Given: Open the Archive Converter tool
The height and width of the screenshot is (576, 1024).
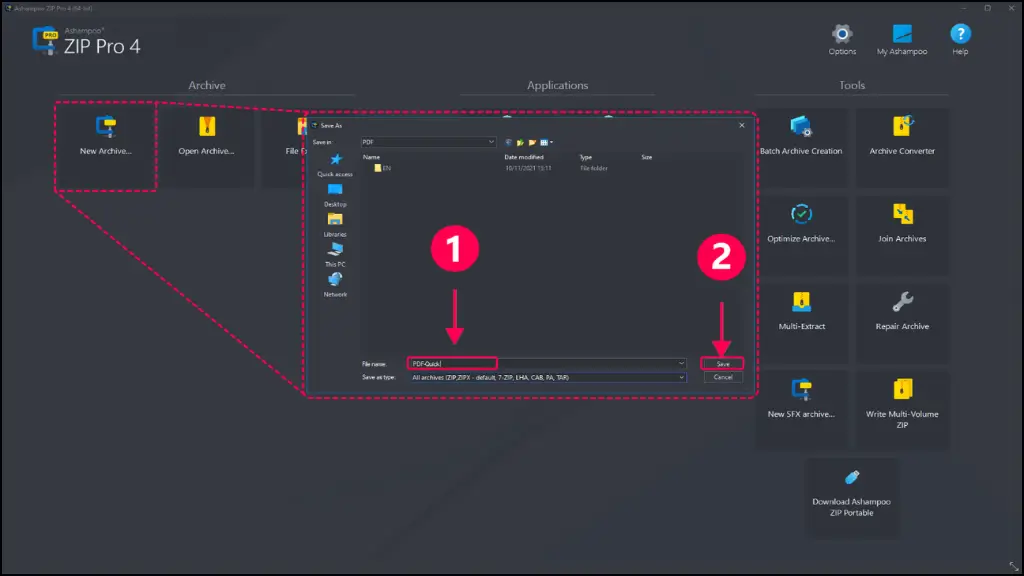Looking at the screenshot, I should click(902, 136).
